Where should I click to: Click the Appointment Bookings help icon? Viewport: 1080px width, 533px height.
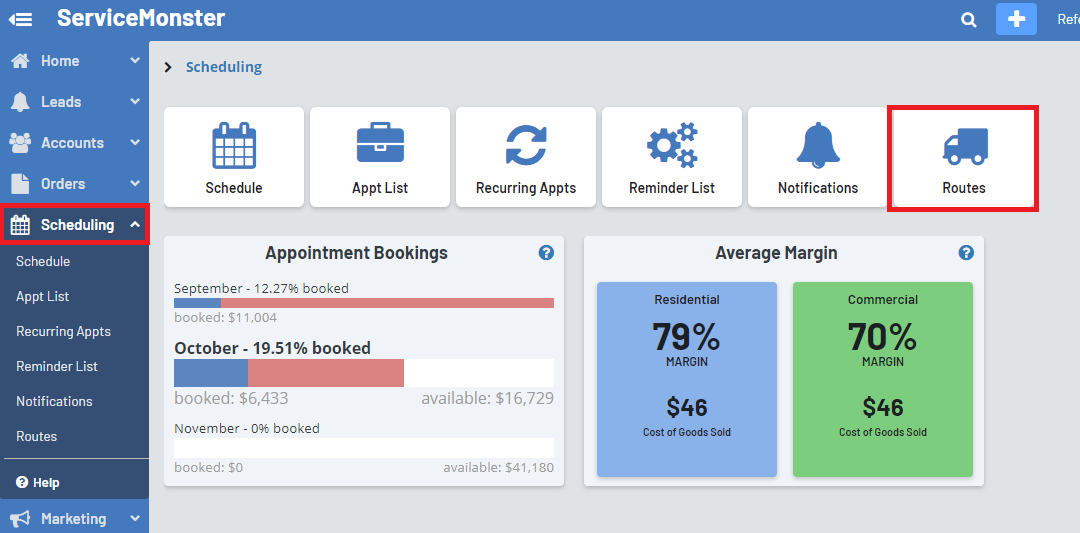[x=546, y=253]
